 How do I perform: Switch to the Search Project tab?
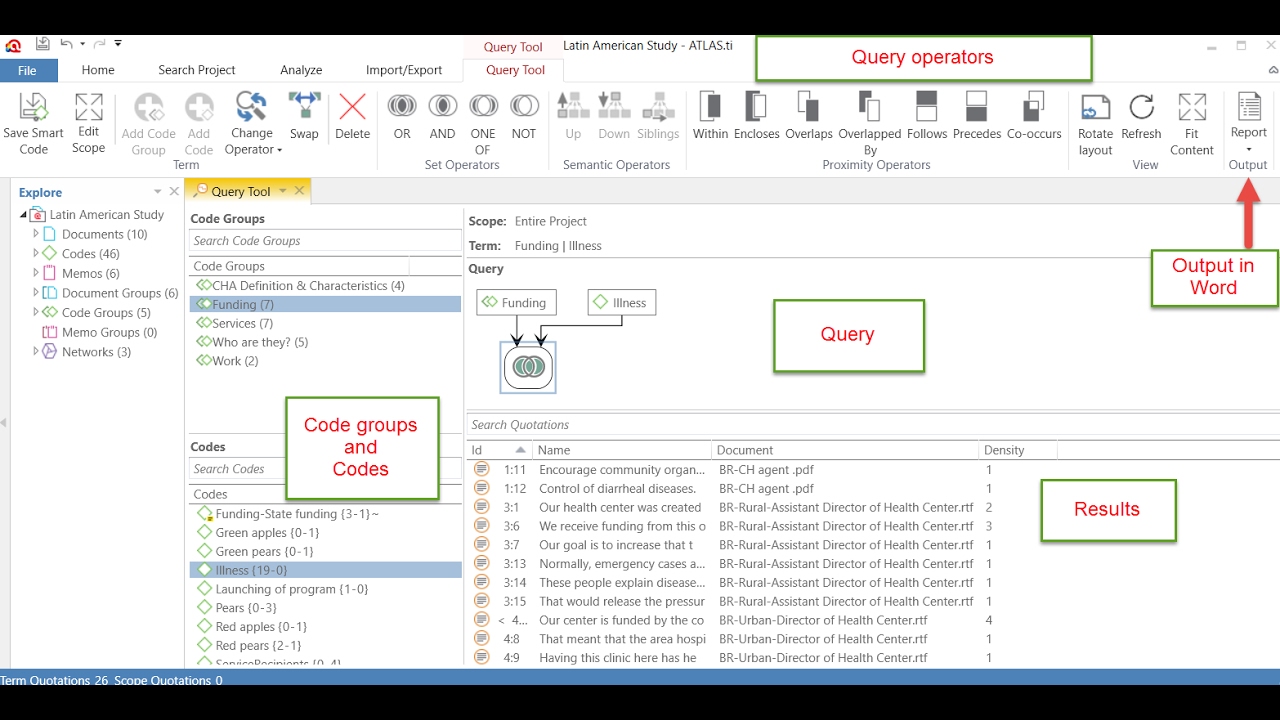coord(197,70)
